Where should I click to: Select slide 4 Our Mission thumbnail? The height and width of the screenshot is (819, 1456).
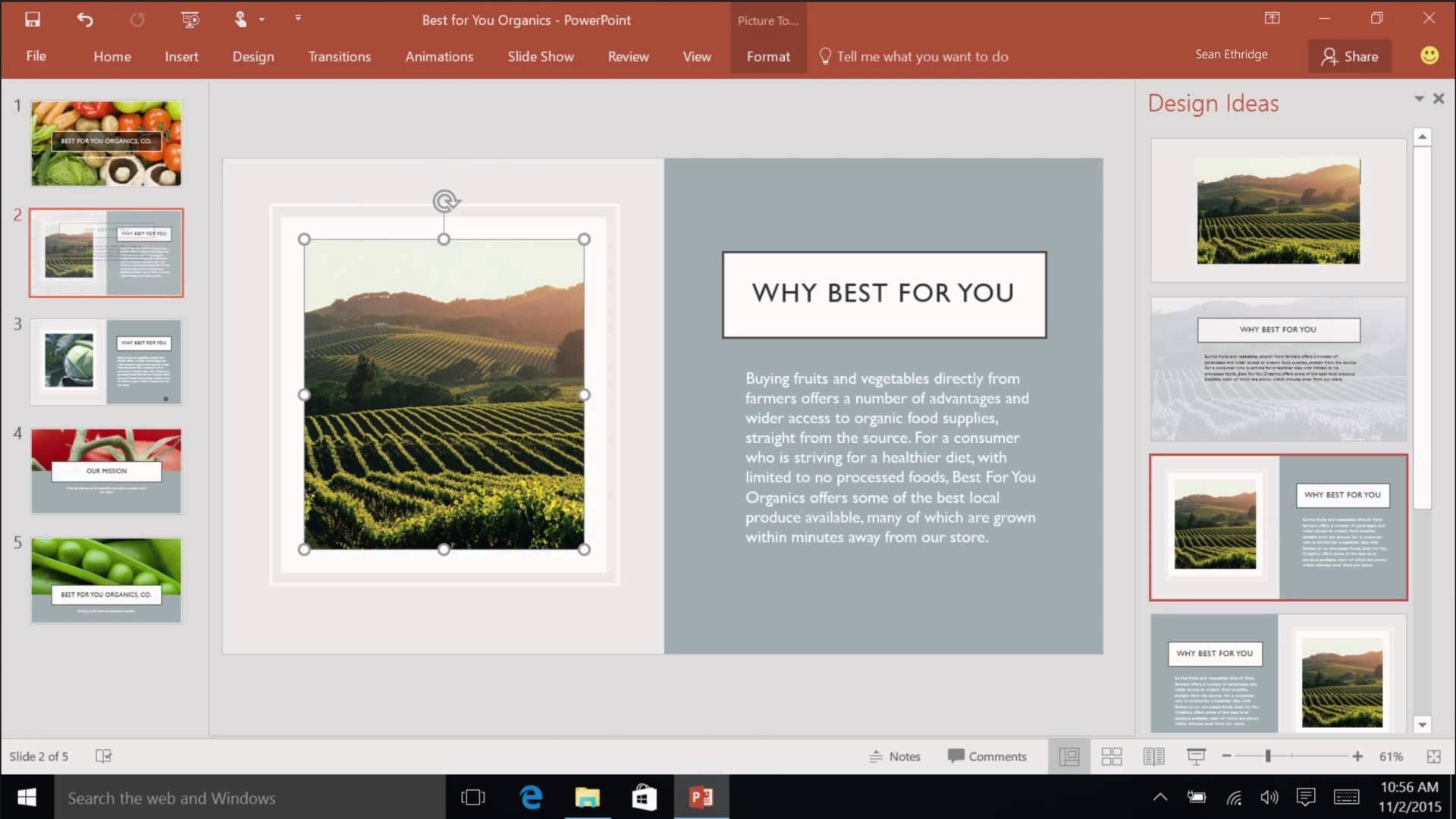pos(106,471)
